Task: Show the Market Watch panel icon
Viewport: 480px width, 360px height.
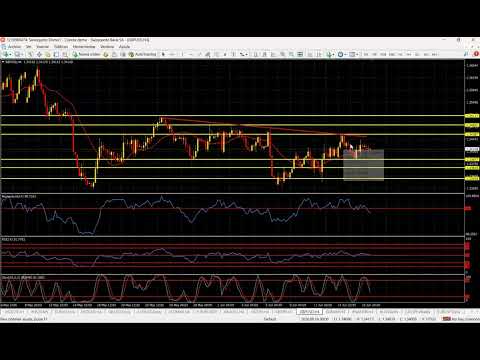Action: pos(30,54)
